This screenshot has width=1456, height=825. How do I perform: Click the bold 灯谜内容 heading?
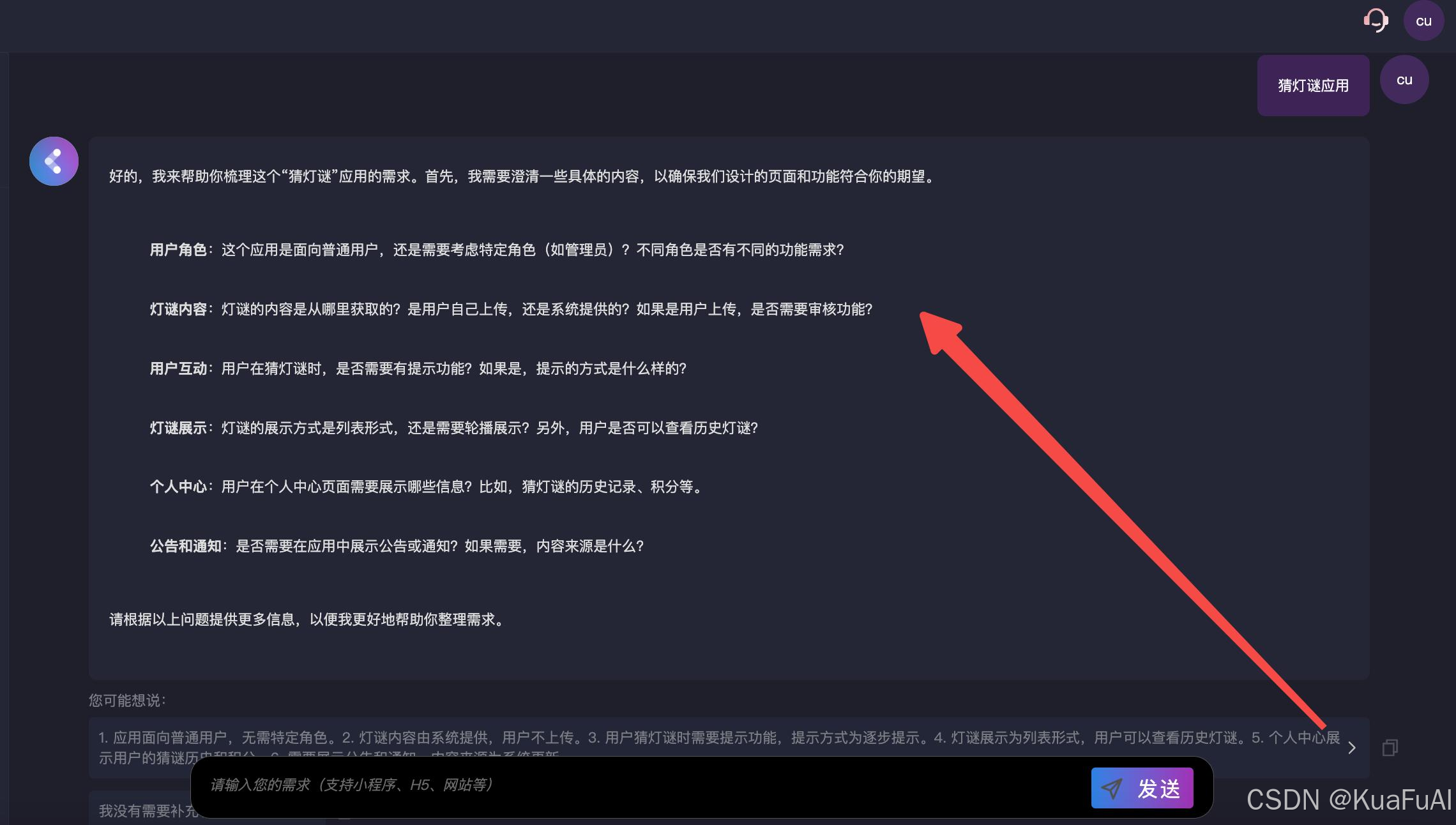click(178, 309)
